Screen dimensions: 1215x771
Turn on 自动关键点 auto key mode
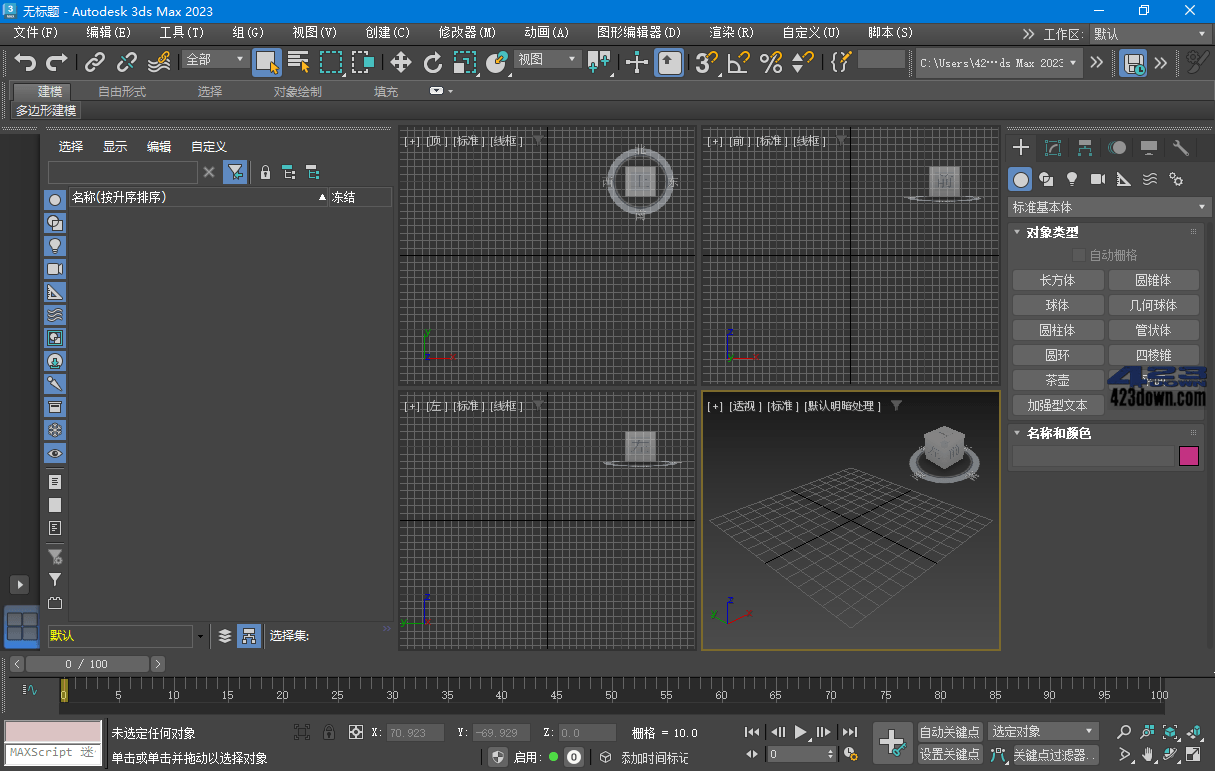click(948, 731)
